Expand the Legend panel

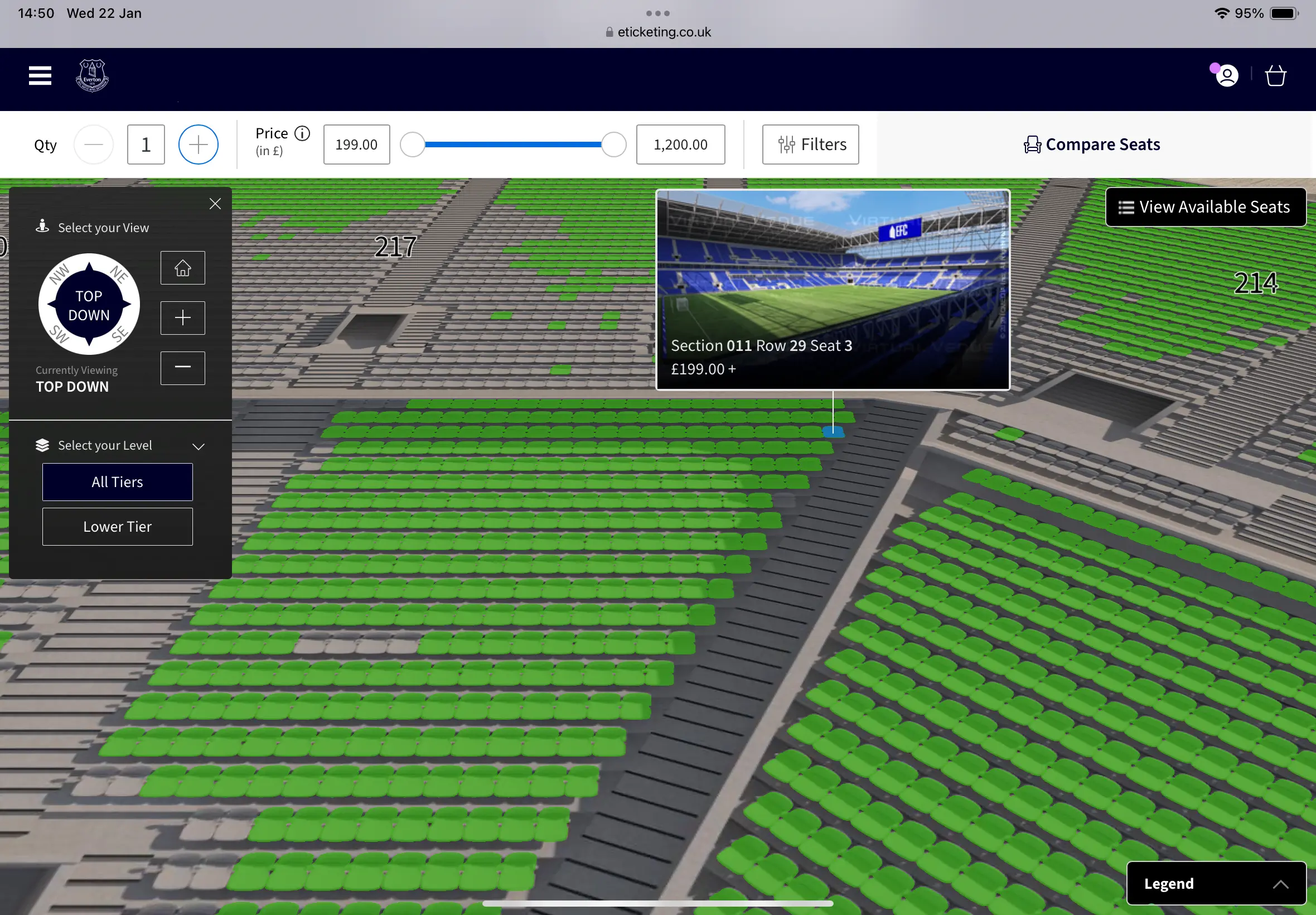(1216, 883)
